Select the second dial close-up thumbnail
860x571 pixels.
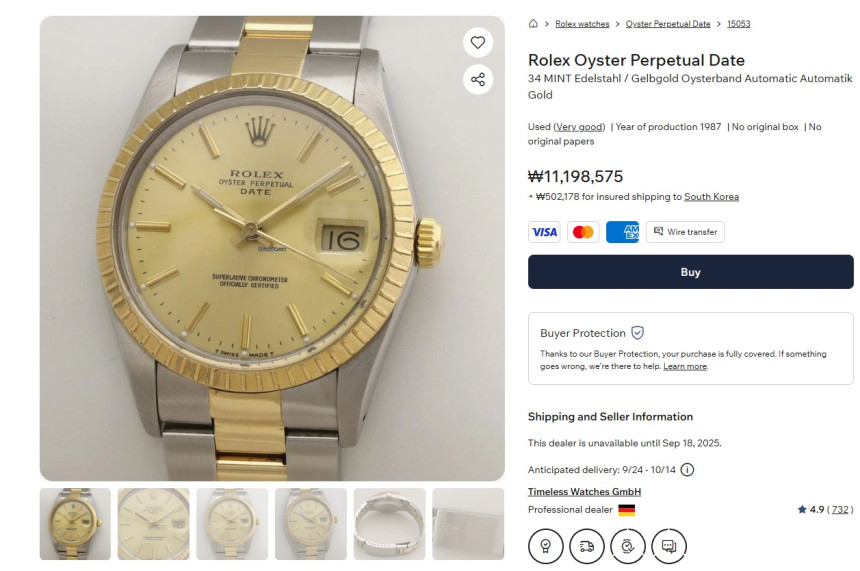[153, 524]
